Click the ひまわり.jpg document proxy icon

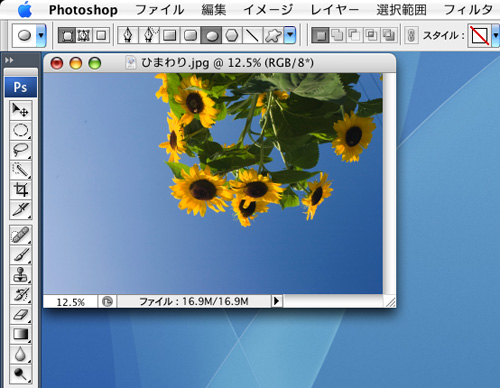pos(131,63)
